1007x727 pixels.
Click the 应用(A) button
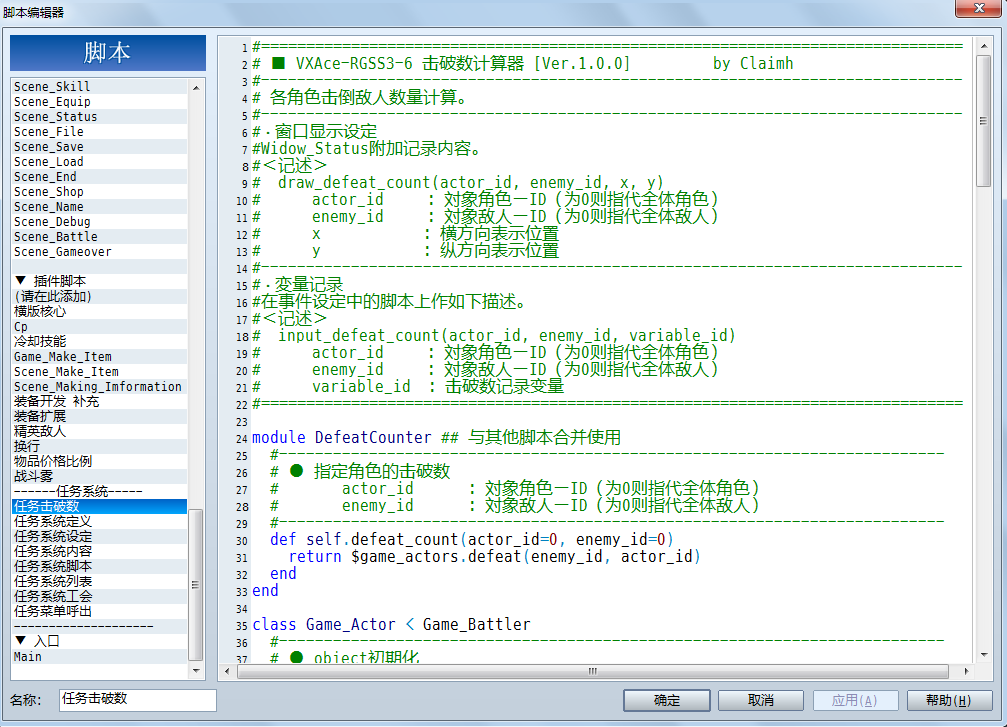pyautogui.click(x=855, y=700)
